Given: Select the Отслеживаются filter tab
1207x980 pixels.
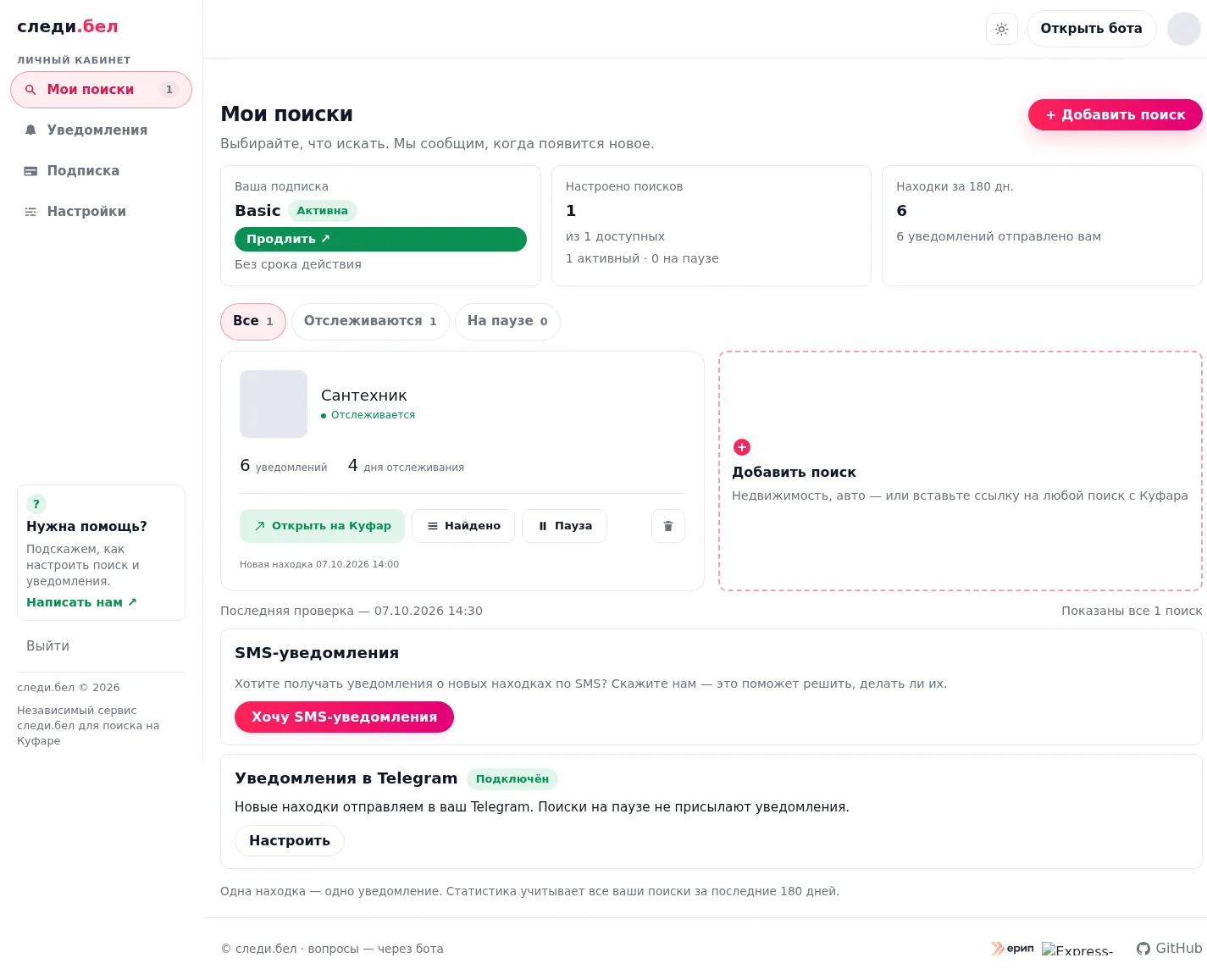Looking at the screenshot, I should click(x=370, y=322).
